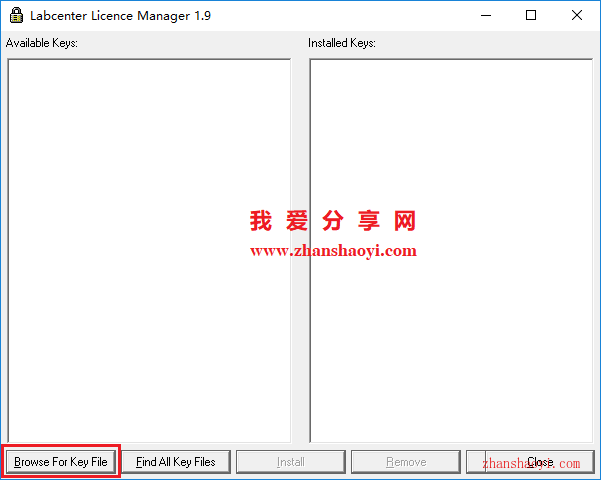
Task: Click the greyed-out Install button
Action: [291, 462]
